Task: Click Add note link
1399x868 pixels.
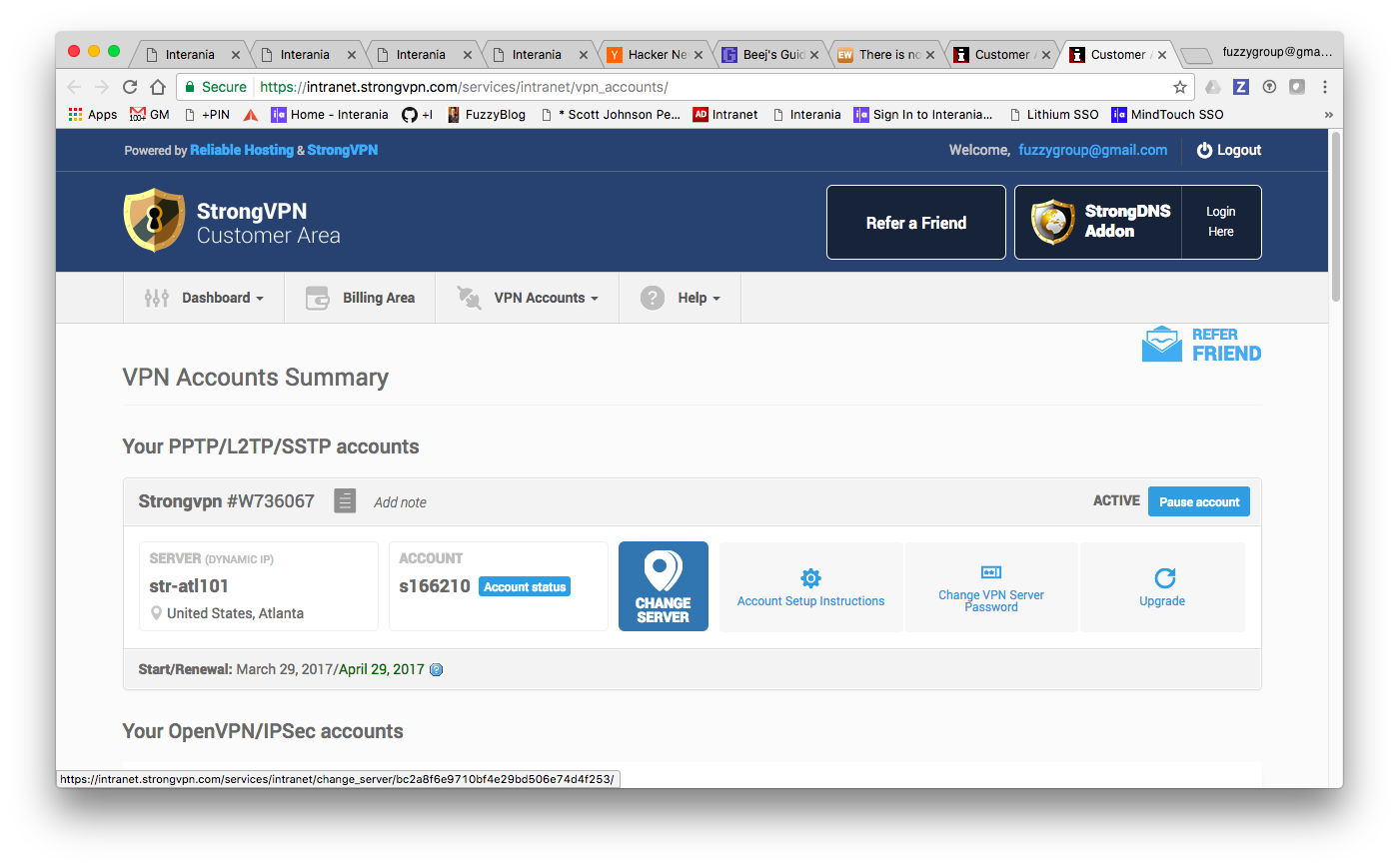Action: 400,502
